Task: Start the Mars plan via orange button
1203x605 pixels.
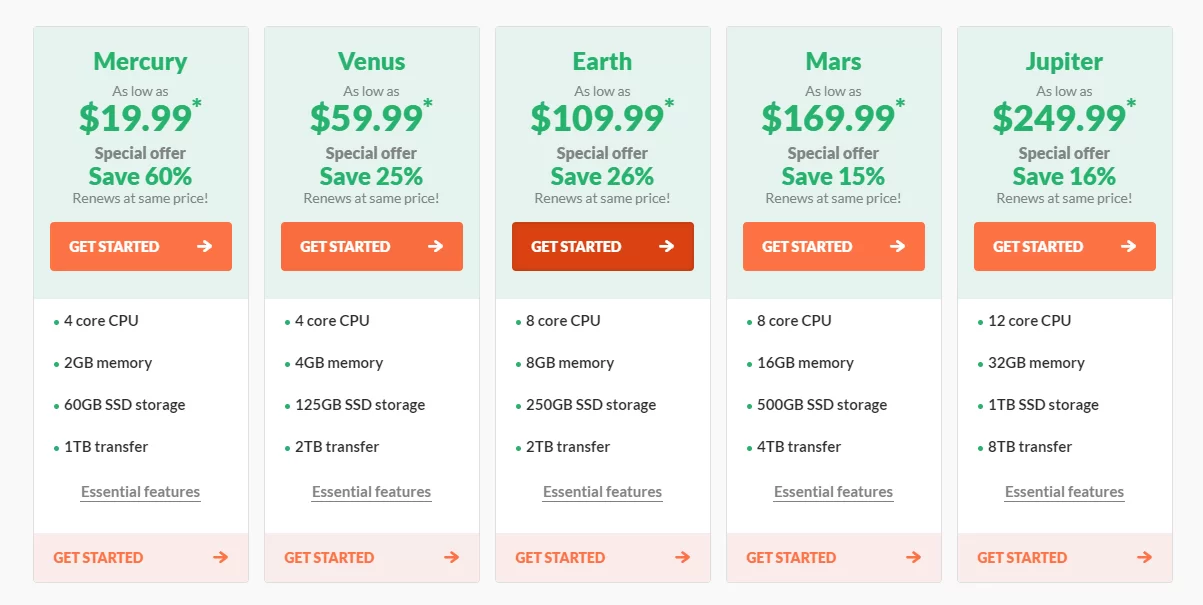Action: (808, 246)
